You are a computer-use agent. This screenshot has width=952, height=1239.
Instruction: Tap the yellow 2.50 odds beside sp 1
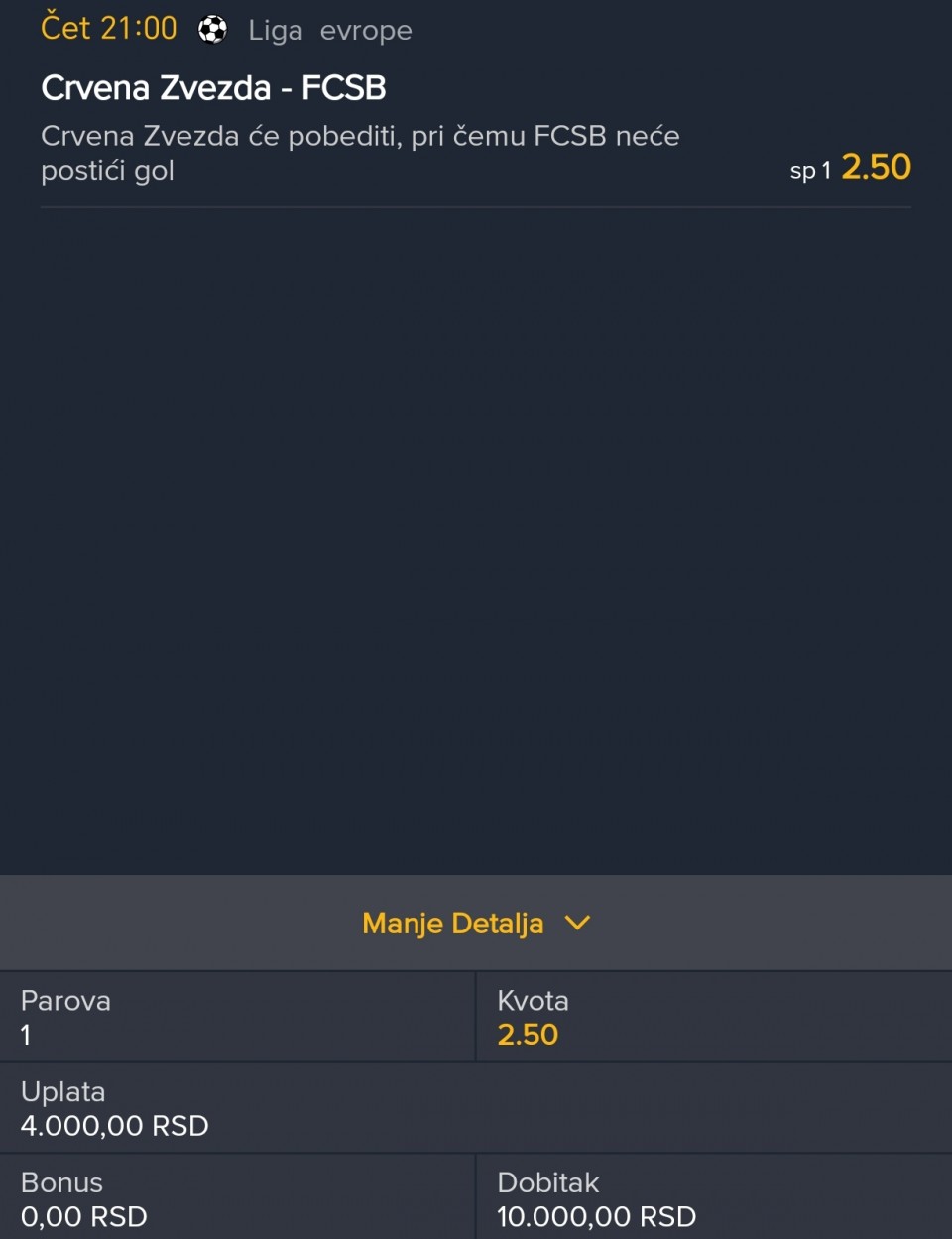pyautogui.click(x=876, y=167)
